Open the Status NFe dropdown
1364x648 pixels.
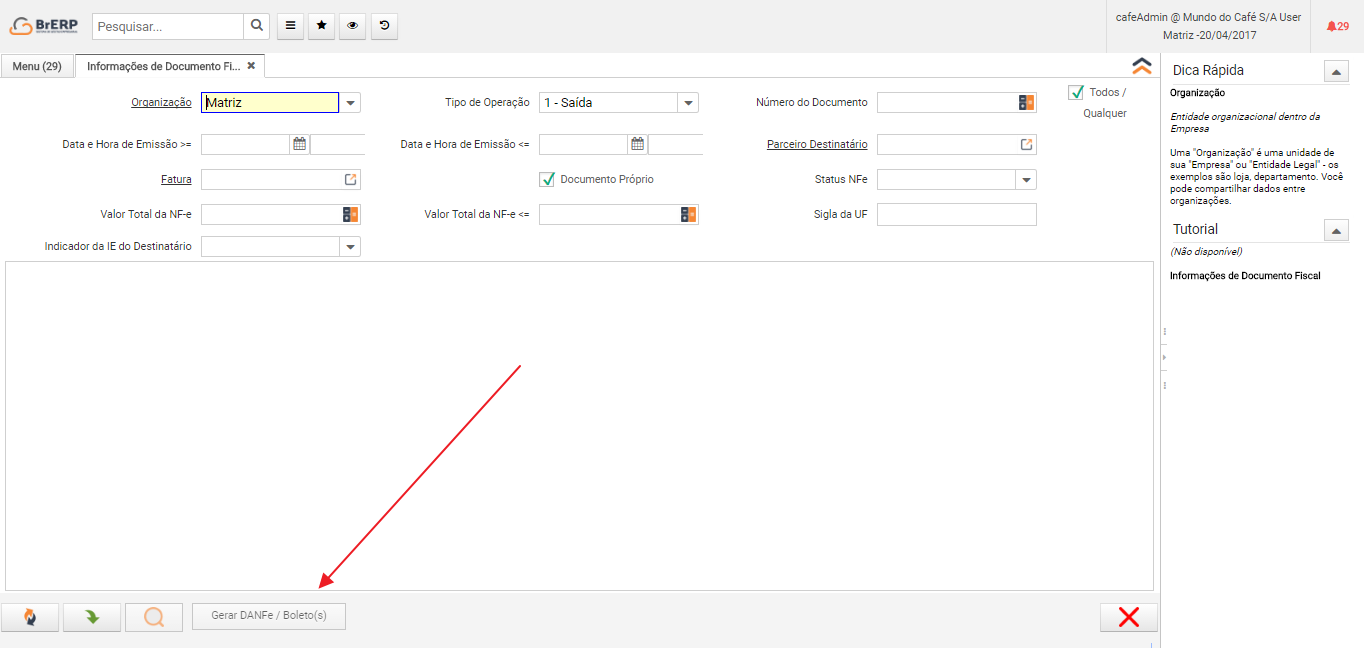pyautogui.click(x=1026, y=180)
